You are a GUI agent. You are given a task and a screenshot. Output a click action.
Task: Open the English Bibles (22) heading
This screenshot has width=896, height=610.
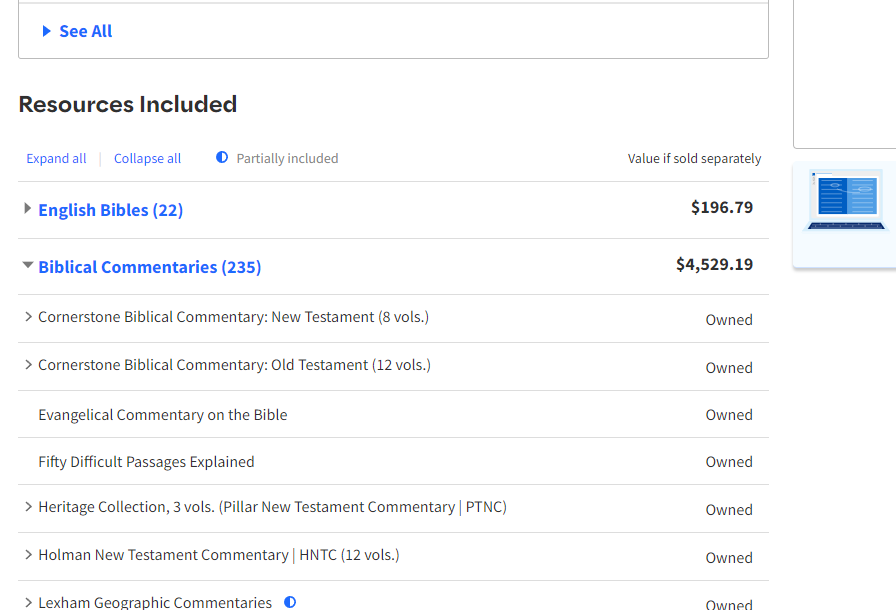click(110, 210)
